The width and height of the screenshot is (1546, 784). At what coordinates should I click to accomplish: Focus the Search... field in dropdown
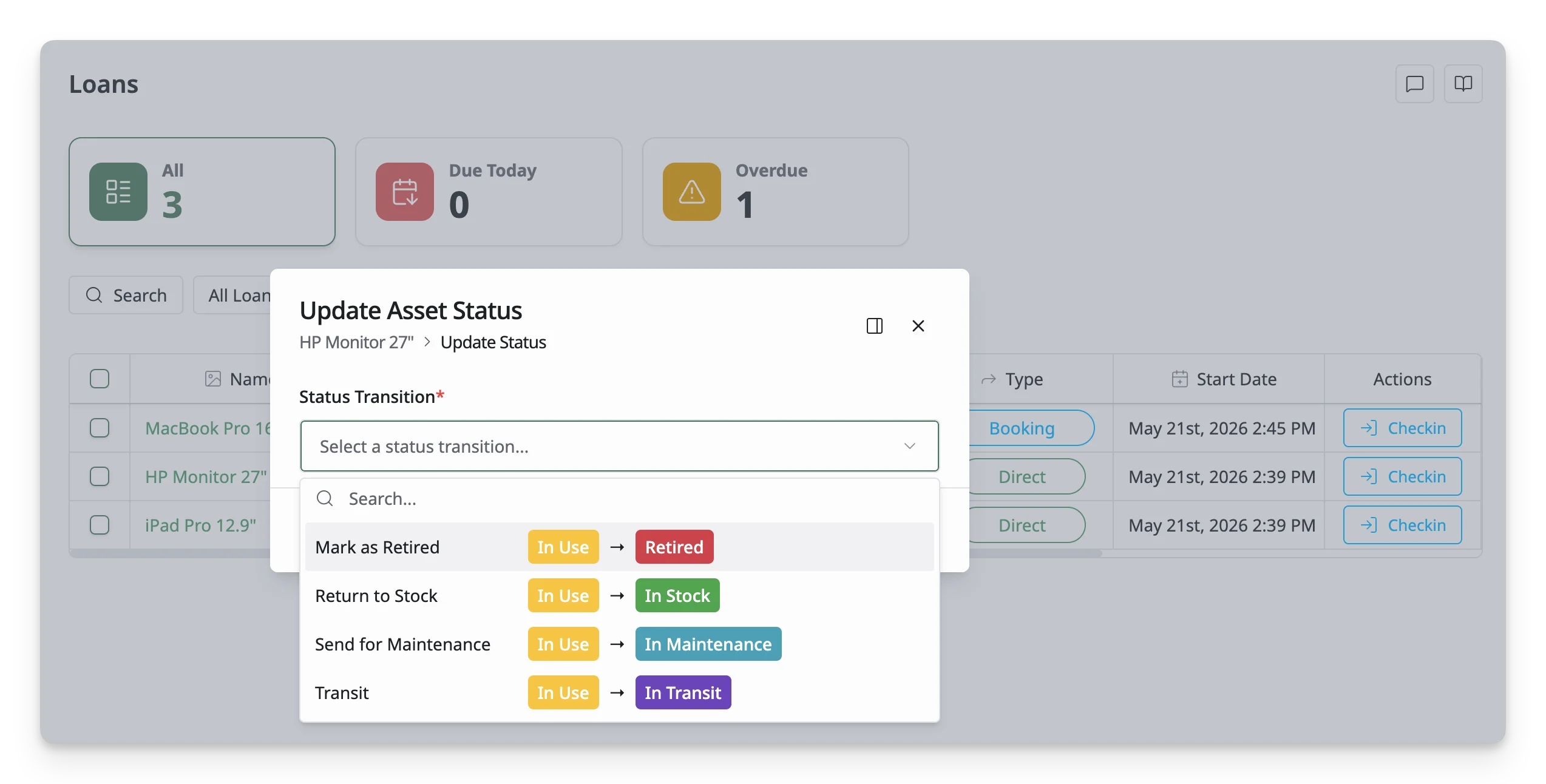click(619, 499)
